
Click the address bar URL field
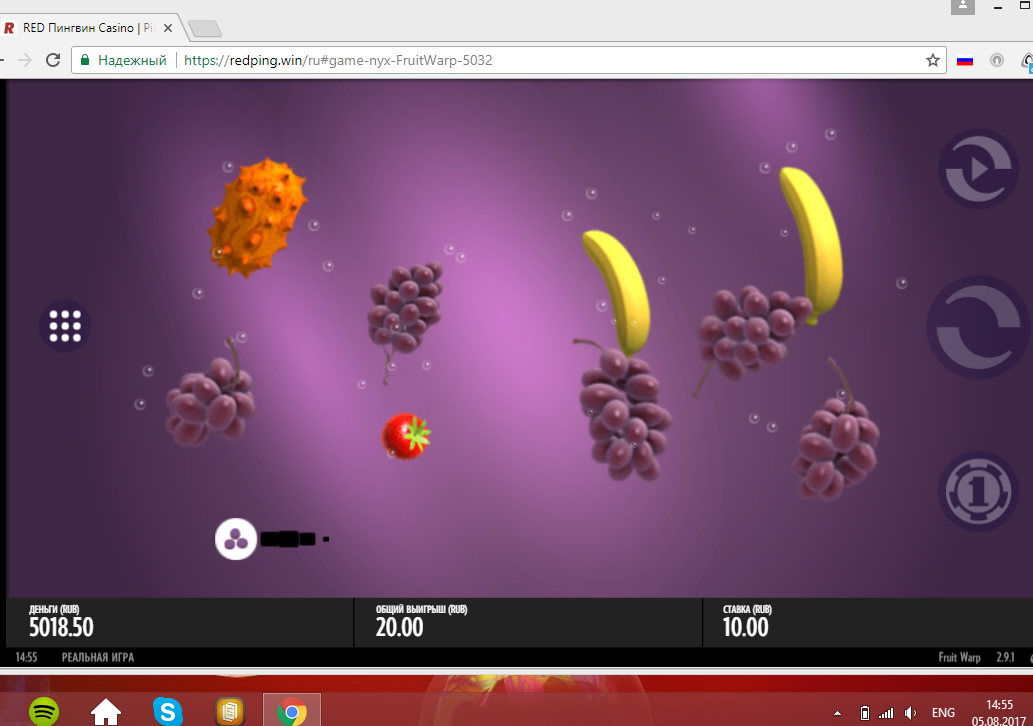point(509,60)
